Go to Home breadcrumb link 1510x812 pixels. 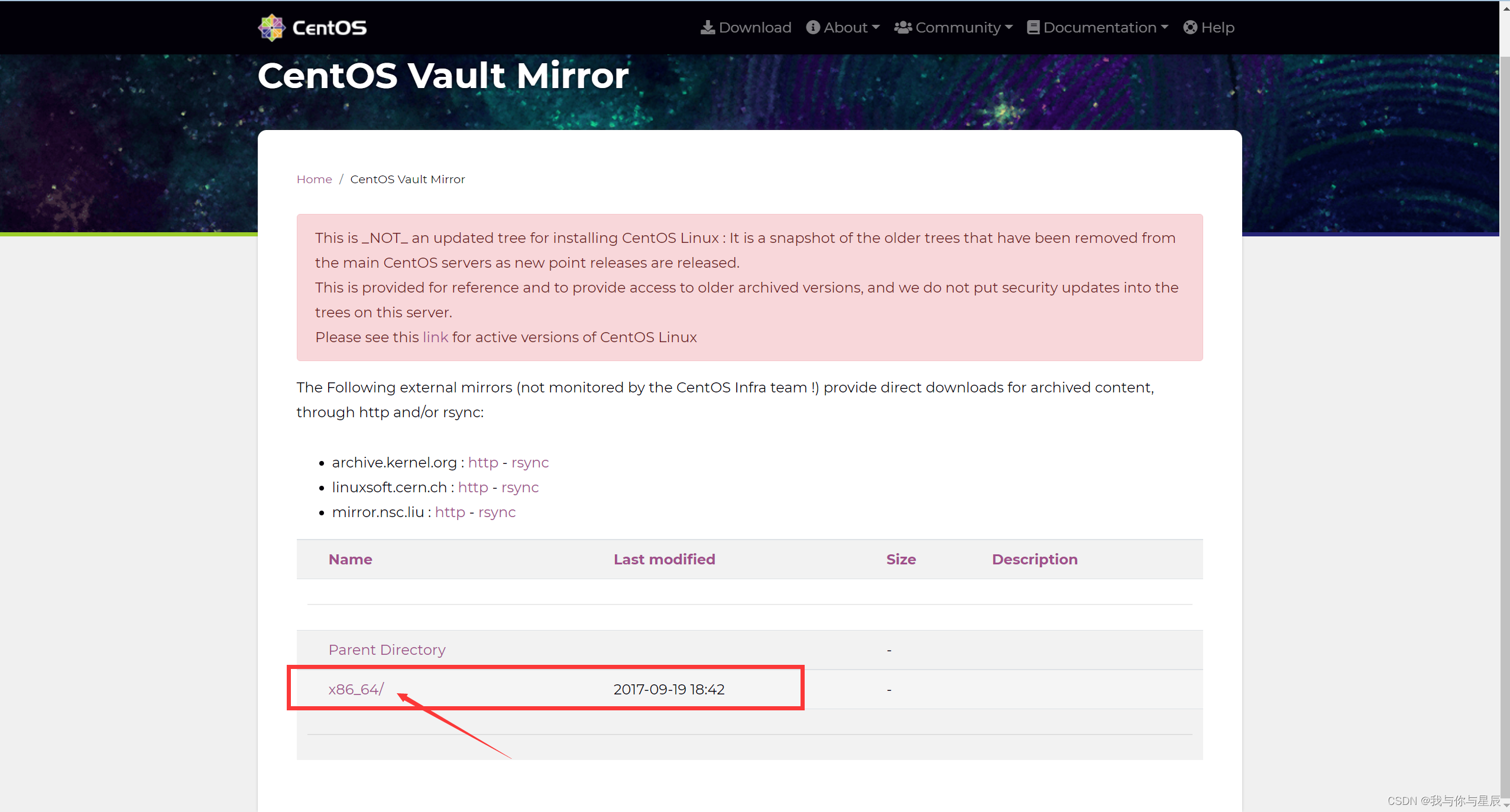pos(314,179)
